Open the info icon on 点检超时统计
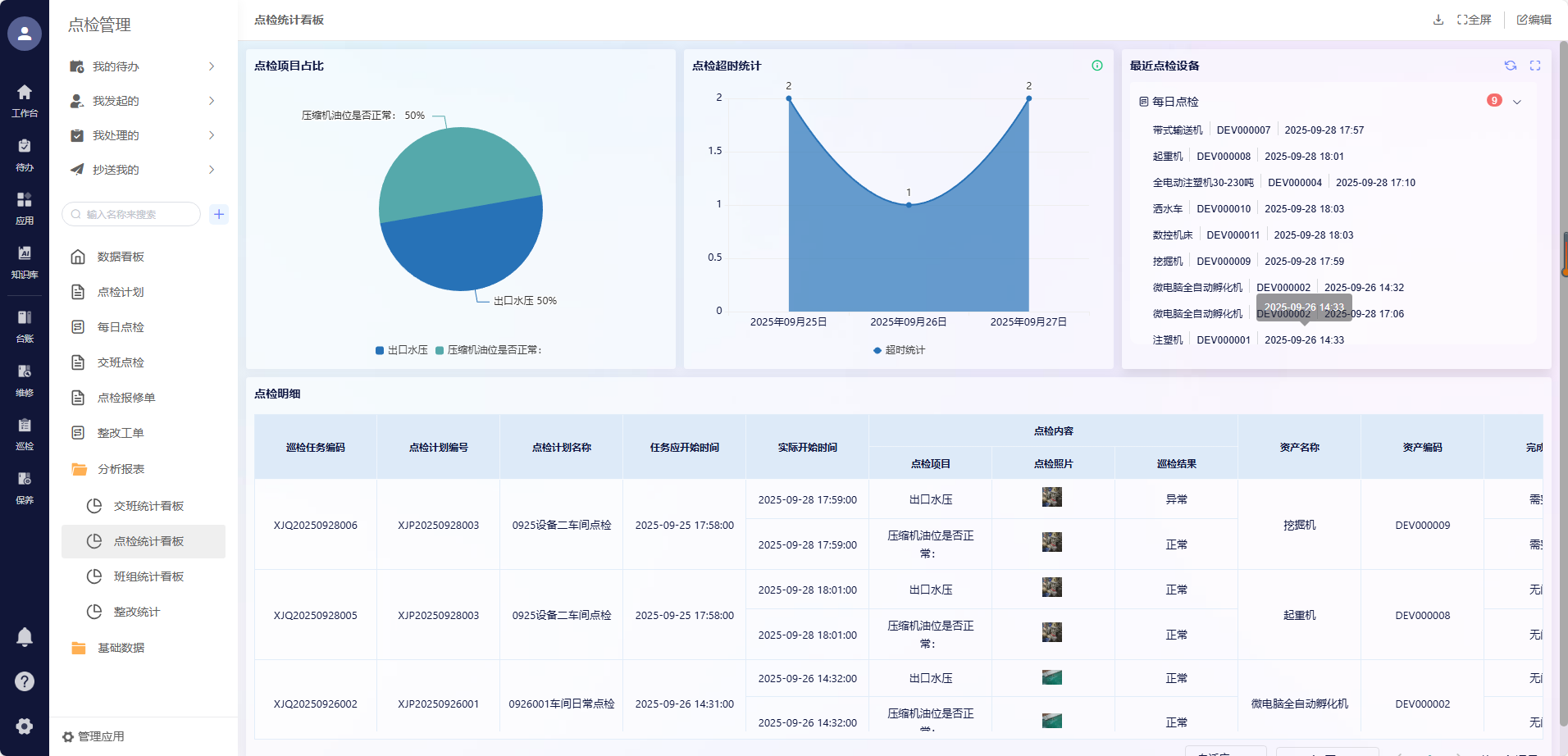This screenshot has height=756, width=1568. pos(1096,66)
